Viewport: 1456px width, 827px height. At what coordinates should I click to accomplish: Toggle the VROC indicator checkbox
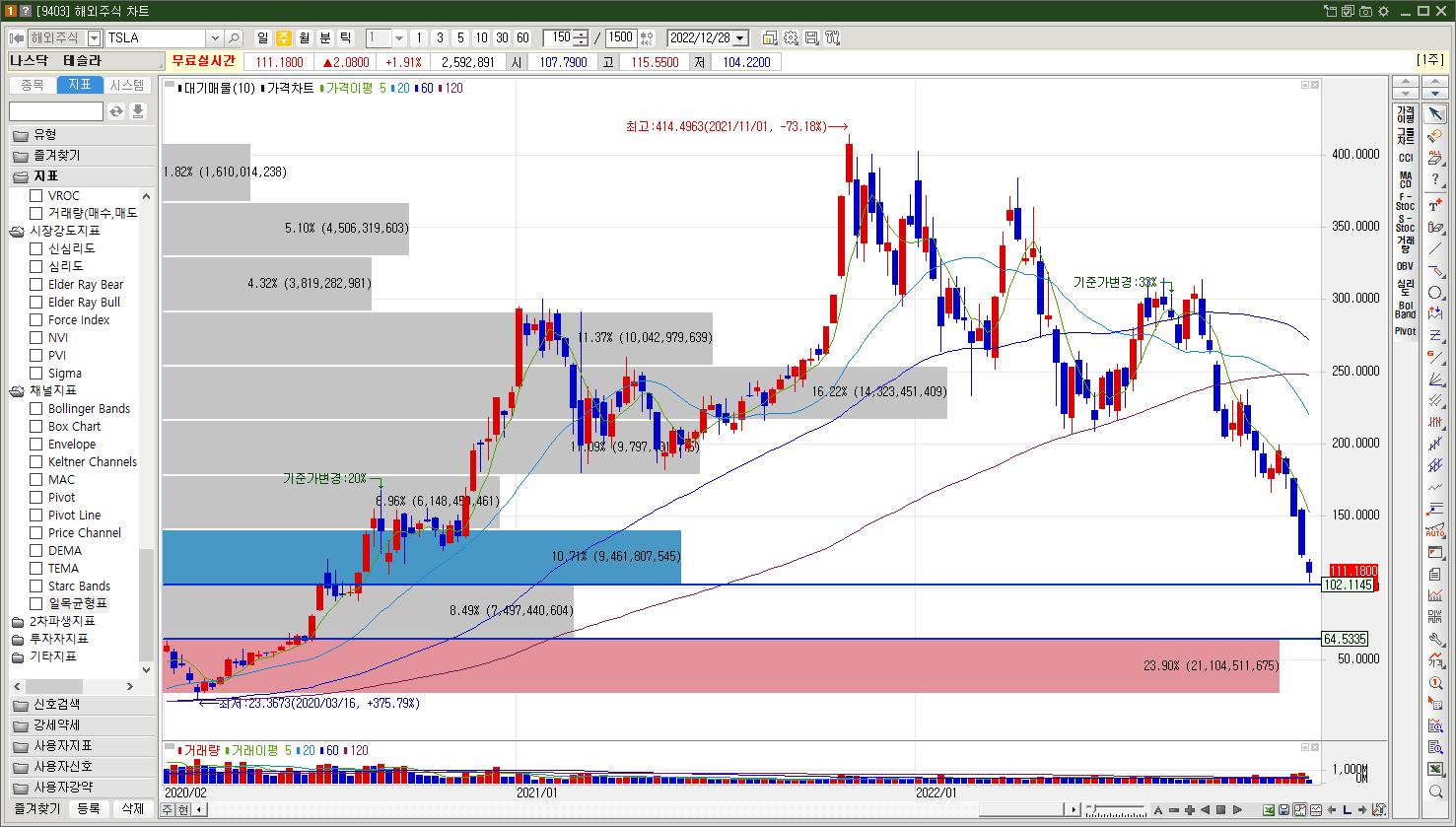35,196
